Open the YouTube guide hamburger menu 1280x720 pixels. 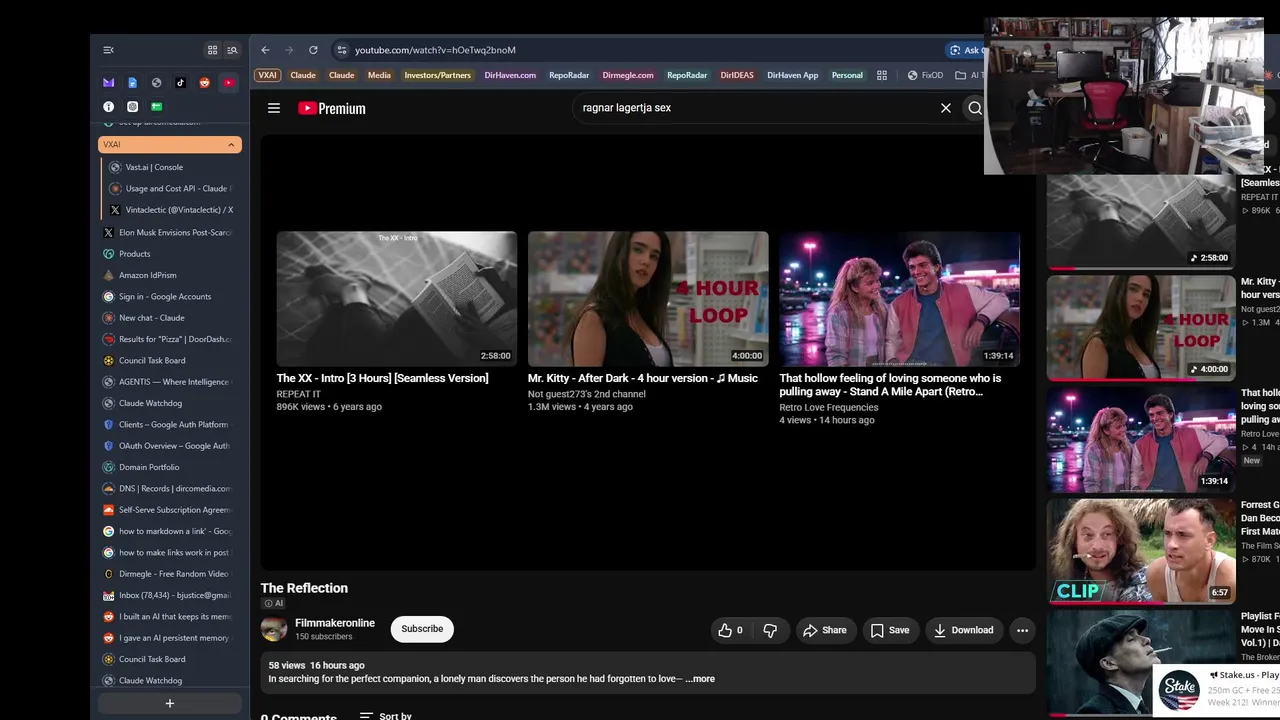pyautogui.click(x=273, y=108)
